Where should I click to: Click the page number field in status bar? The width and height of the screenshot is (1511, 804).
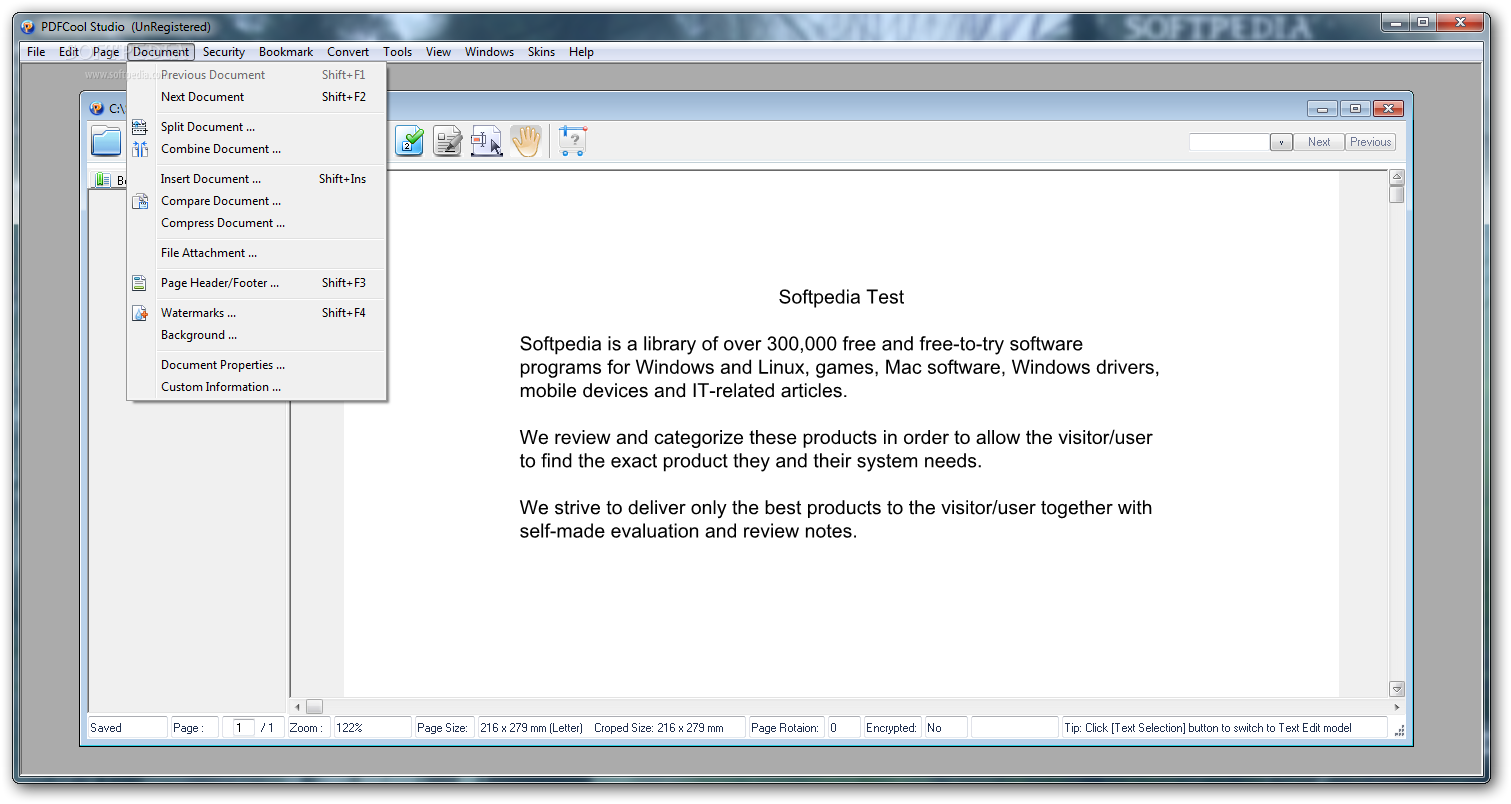click(243, 728)
